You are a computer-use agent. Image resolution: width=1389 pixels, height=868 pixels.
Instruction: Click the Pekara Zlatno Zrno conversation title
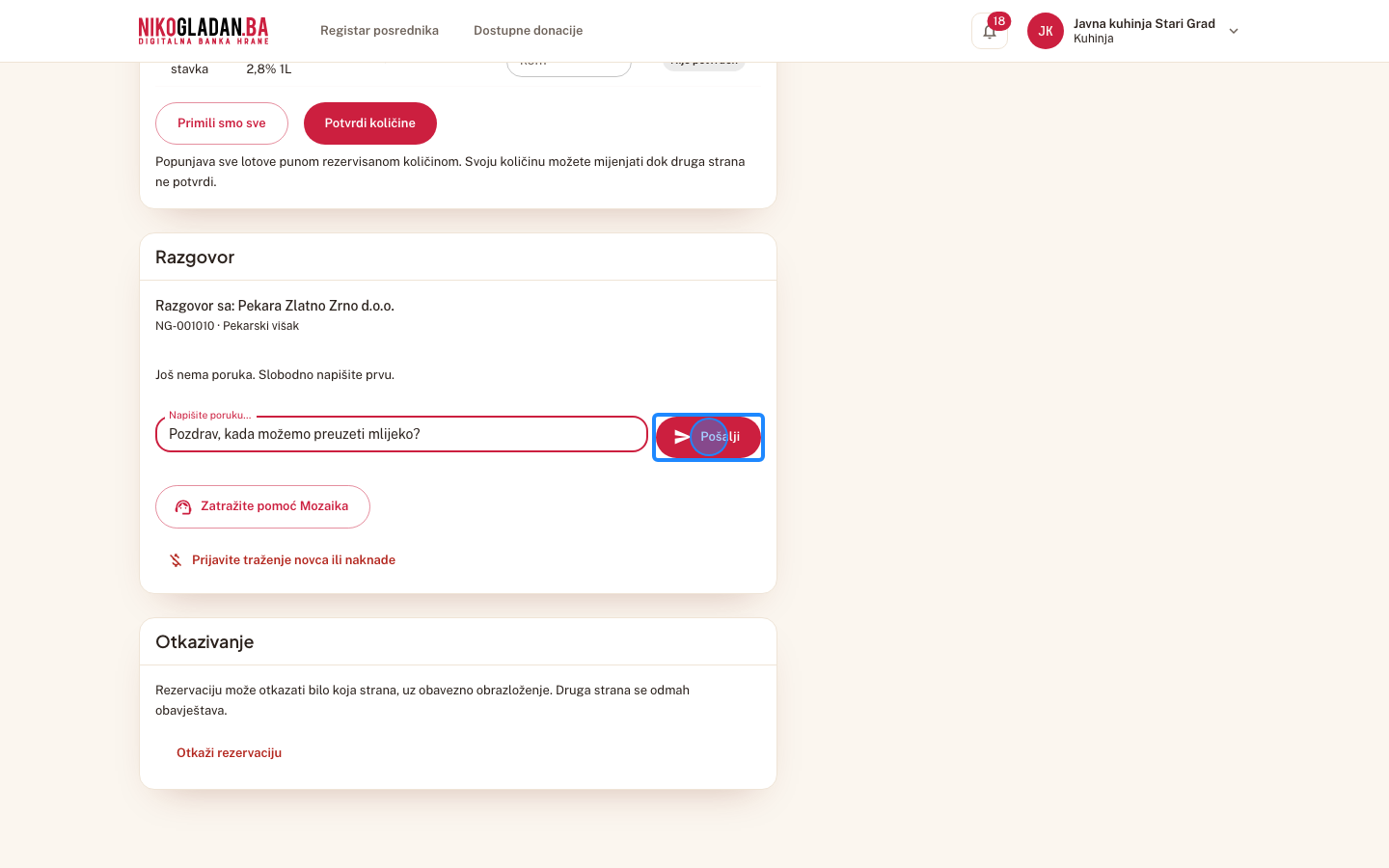pyautogui.click(x=275, y=306)
